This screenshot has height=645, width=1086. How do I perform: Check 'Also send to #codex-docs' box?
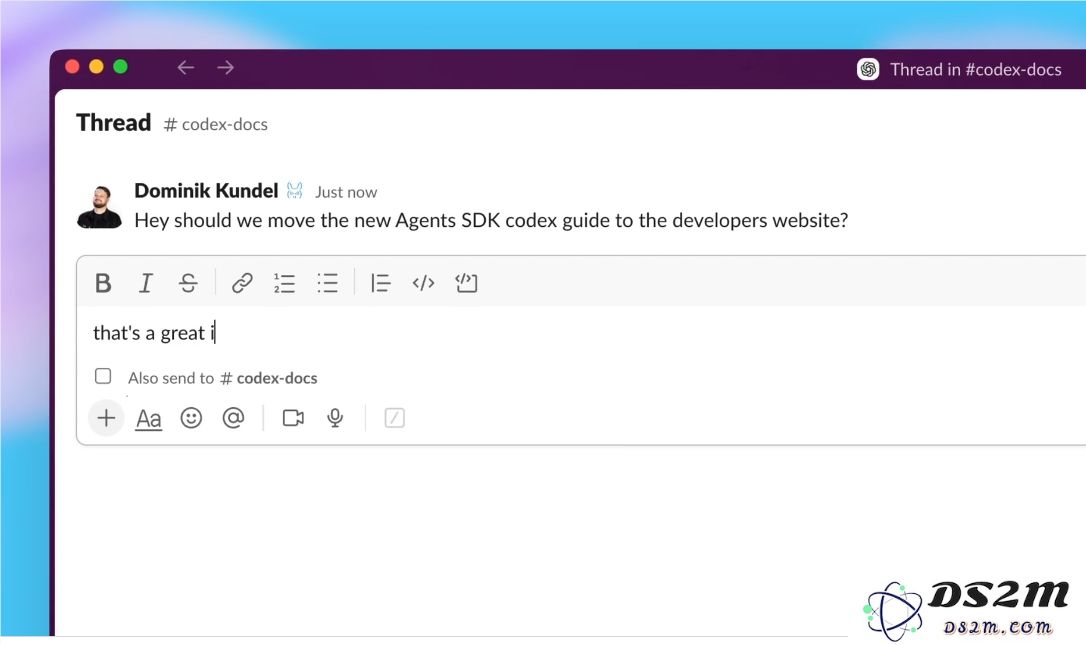tap(103, 377)
